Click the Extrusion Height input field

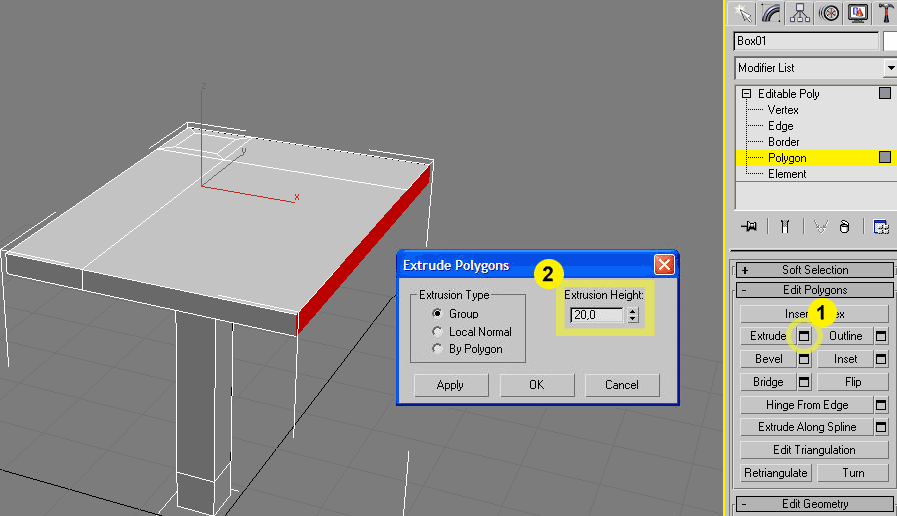tap(596, 315)
